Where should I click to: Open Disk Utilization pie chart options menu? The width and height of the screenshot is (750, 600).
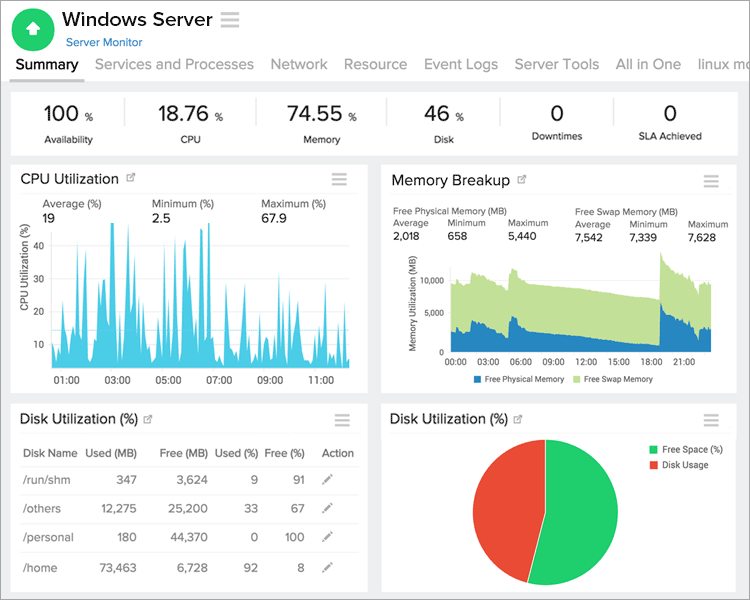pyautogui.click(x=711, y=420)
